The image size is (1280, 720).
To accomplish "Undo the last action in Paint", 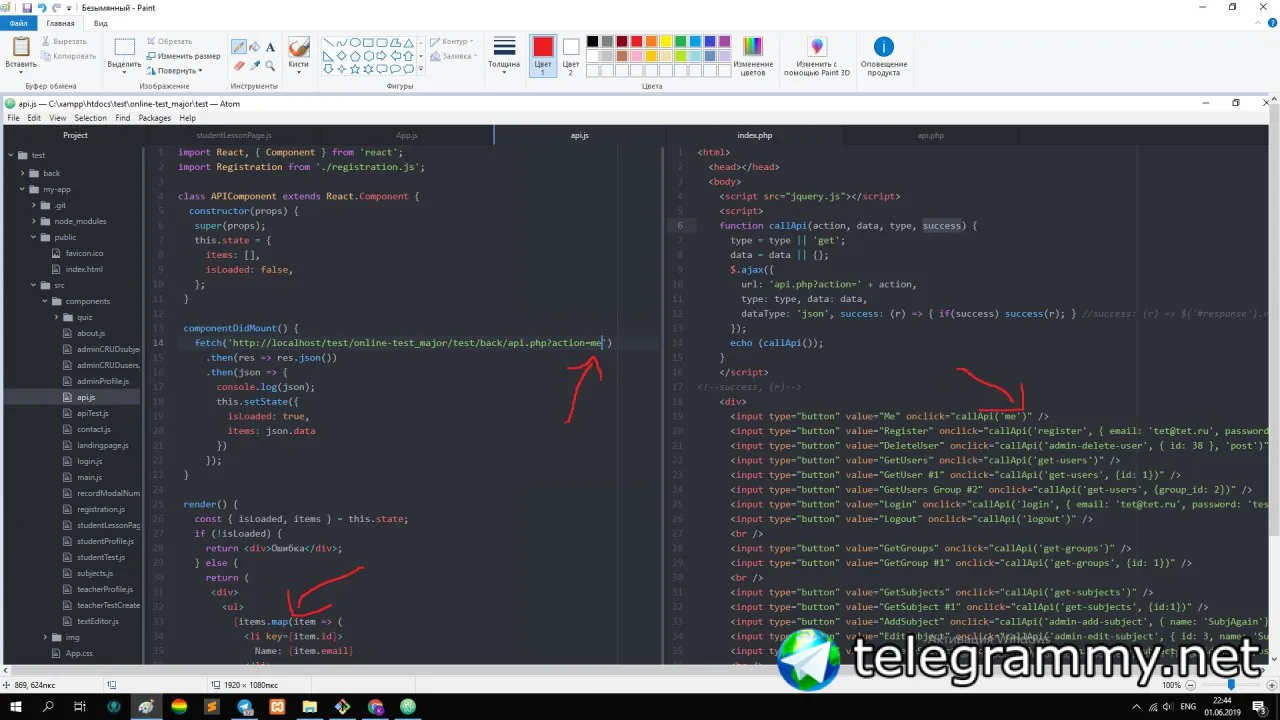I will (x=41, y=7).
